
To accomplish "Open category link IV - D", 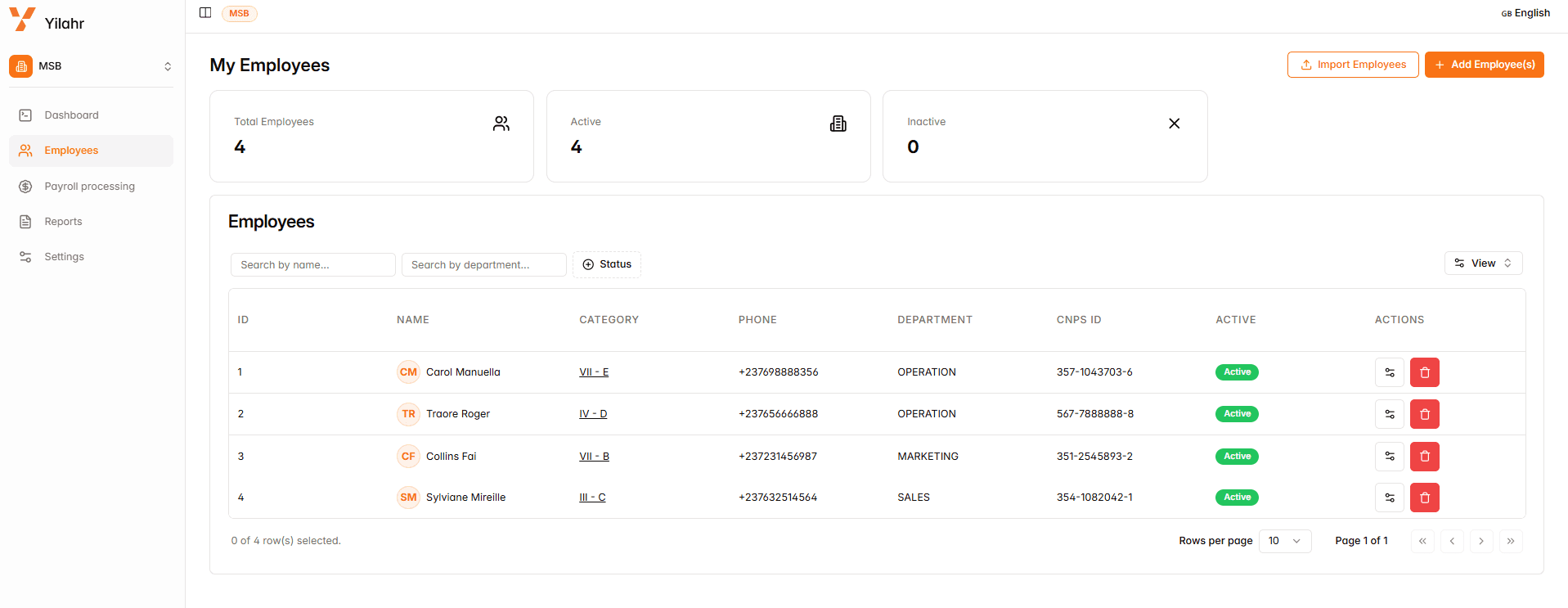I will [x=593, y=414].
